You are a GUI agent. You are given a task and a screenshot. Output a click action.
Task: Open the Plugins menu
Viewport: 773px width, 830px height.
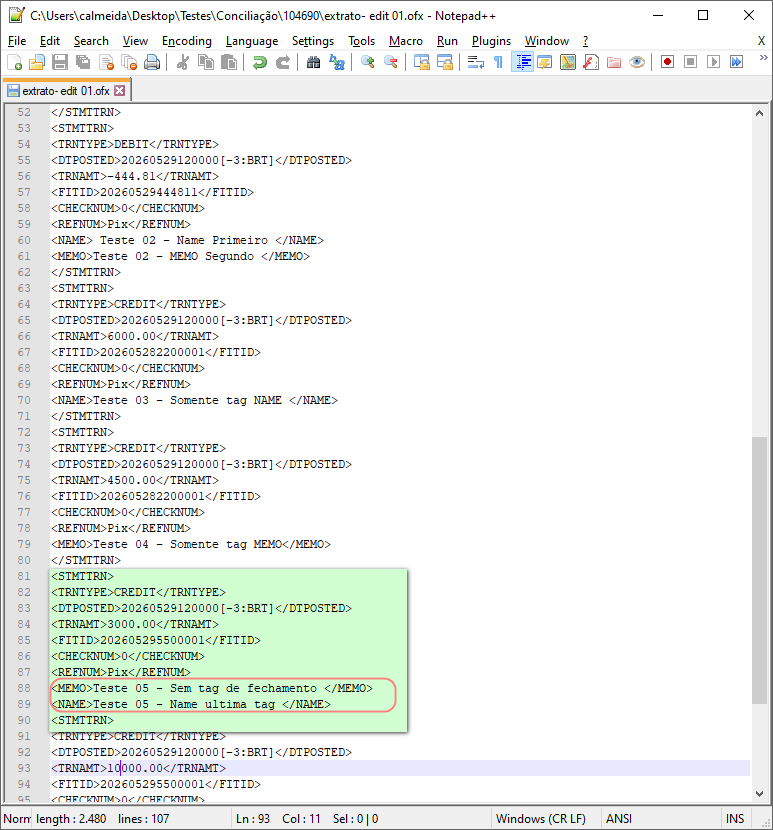[x=491, y=41]
